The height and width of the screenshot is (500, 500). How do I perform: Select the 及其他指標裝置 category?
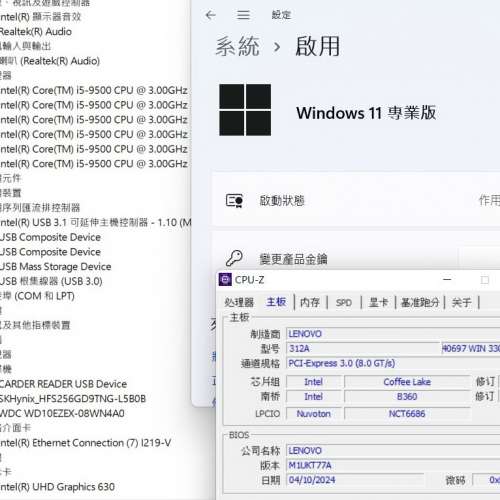pos(35,325)
